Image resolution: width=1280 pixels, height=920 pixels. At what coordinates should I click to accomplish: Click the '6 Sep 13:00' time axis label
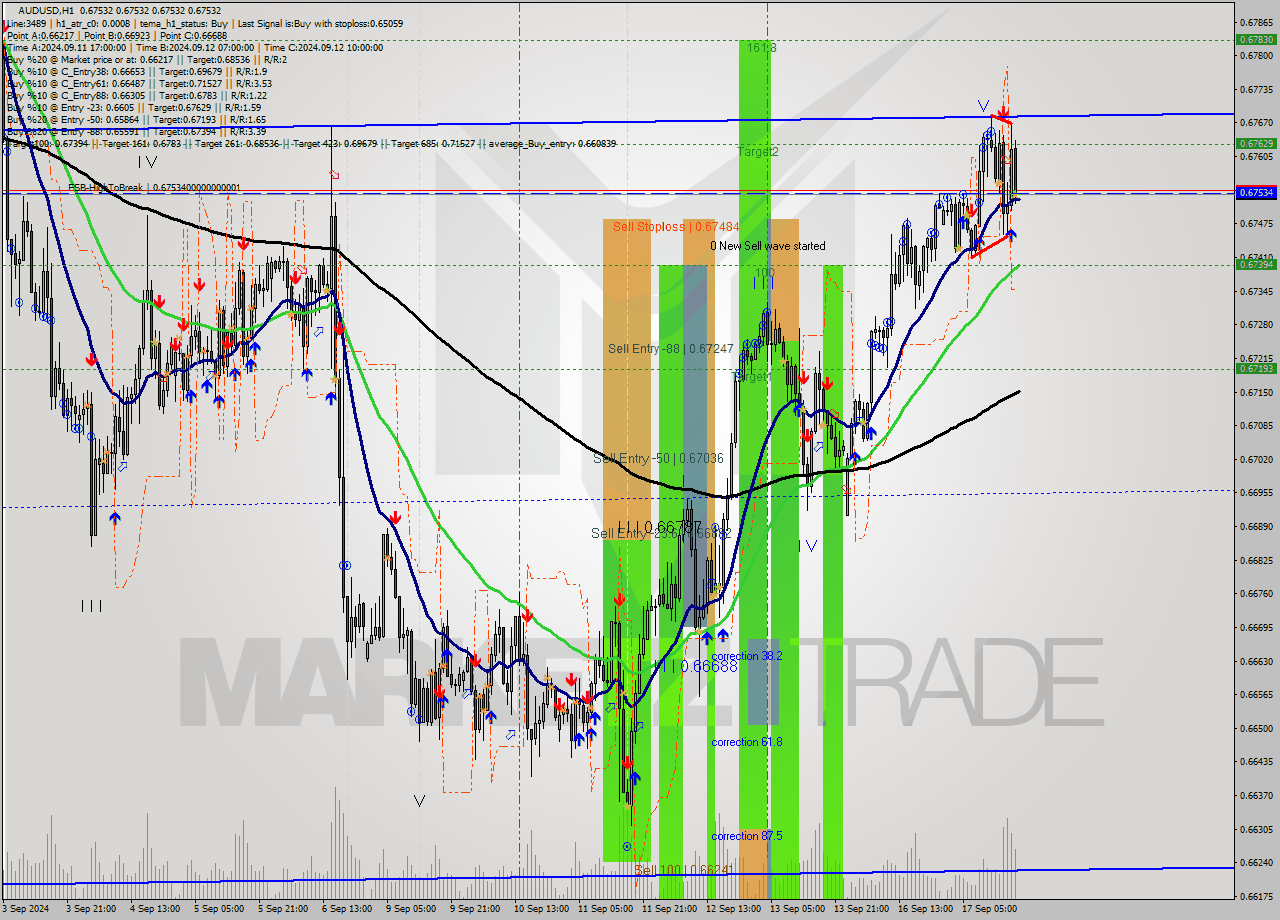346,909
